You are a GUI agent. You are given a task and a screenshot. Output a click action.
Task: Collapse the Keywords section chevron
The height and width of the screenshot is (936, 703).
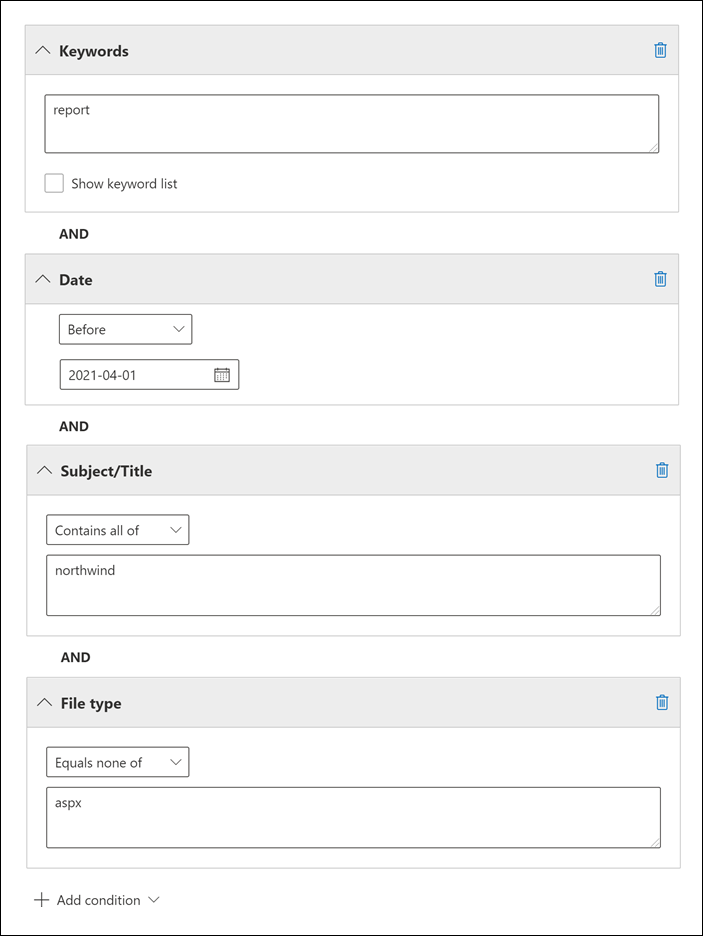click(42, 50)
